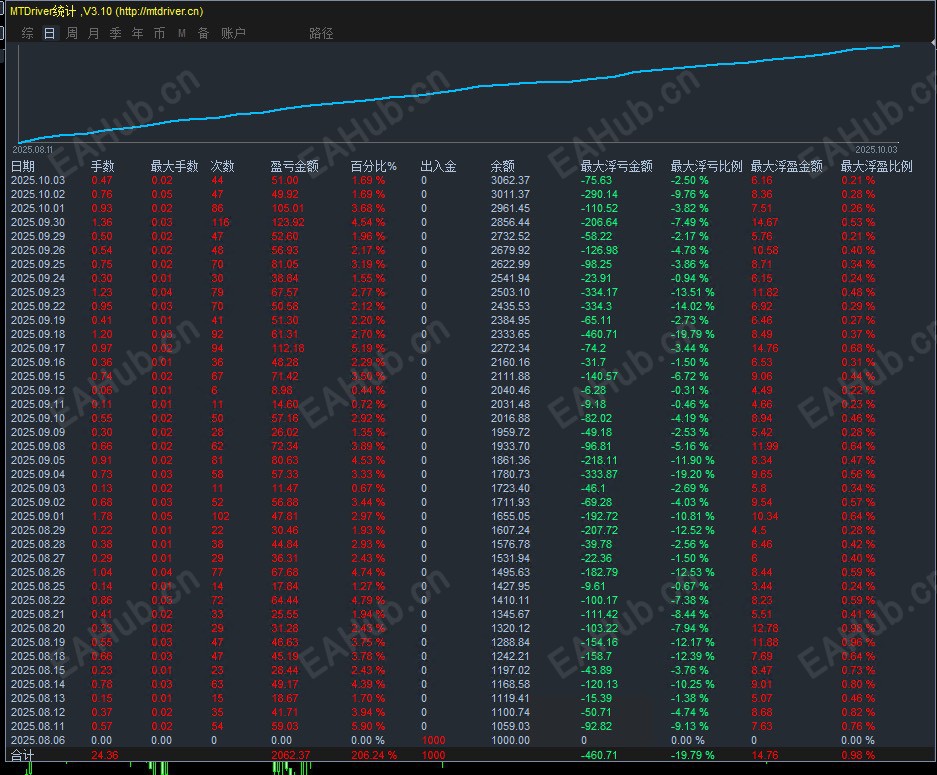Click the -14.02 % drawdown value
Image resolution: width=937 pixels, height=775 pixels.
[x=693, y=306]
